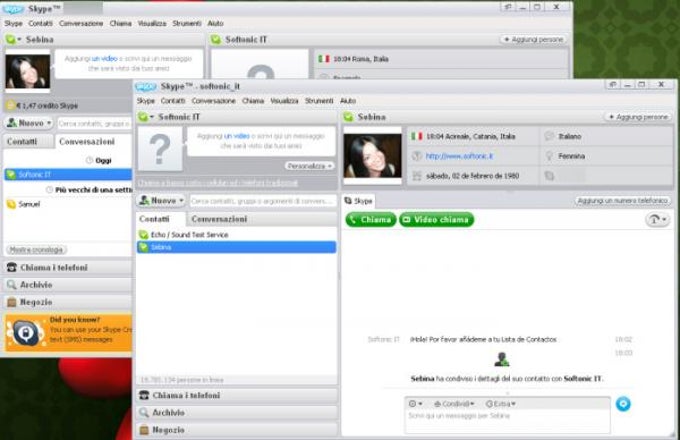The image size is (680, 440).
Task: Open Visualizza menu in softonic_it window
Action: (x=284, y=101)
